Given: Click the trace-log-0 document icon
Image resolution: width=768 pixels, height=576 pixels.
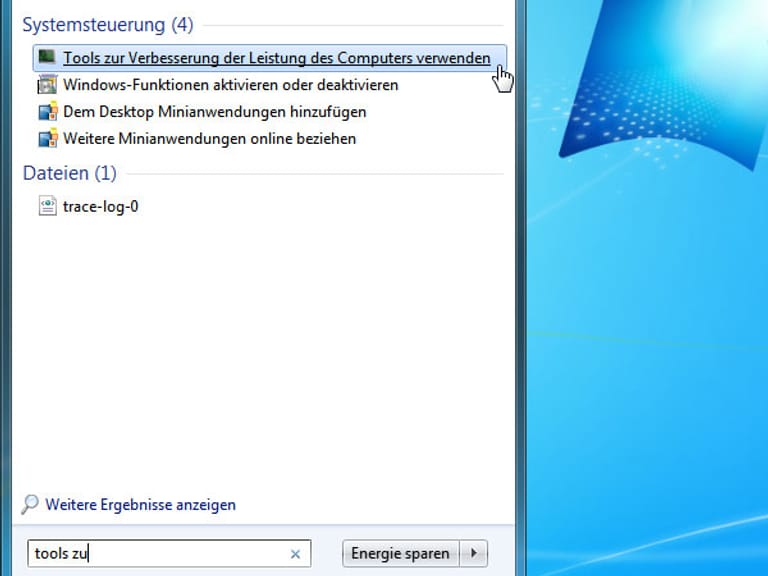Looking at the screenshot, I should (48, 206).
